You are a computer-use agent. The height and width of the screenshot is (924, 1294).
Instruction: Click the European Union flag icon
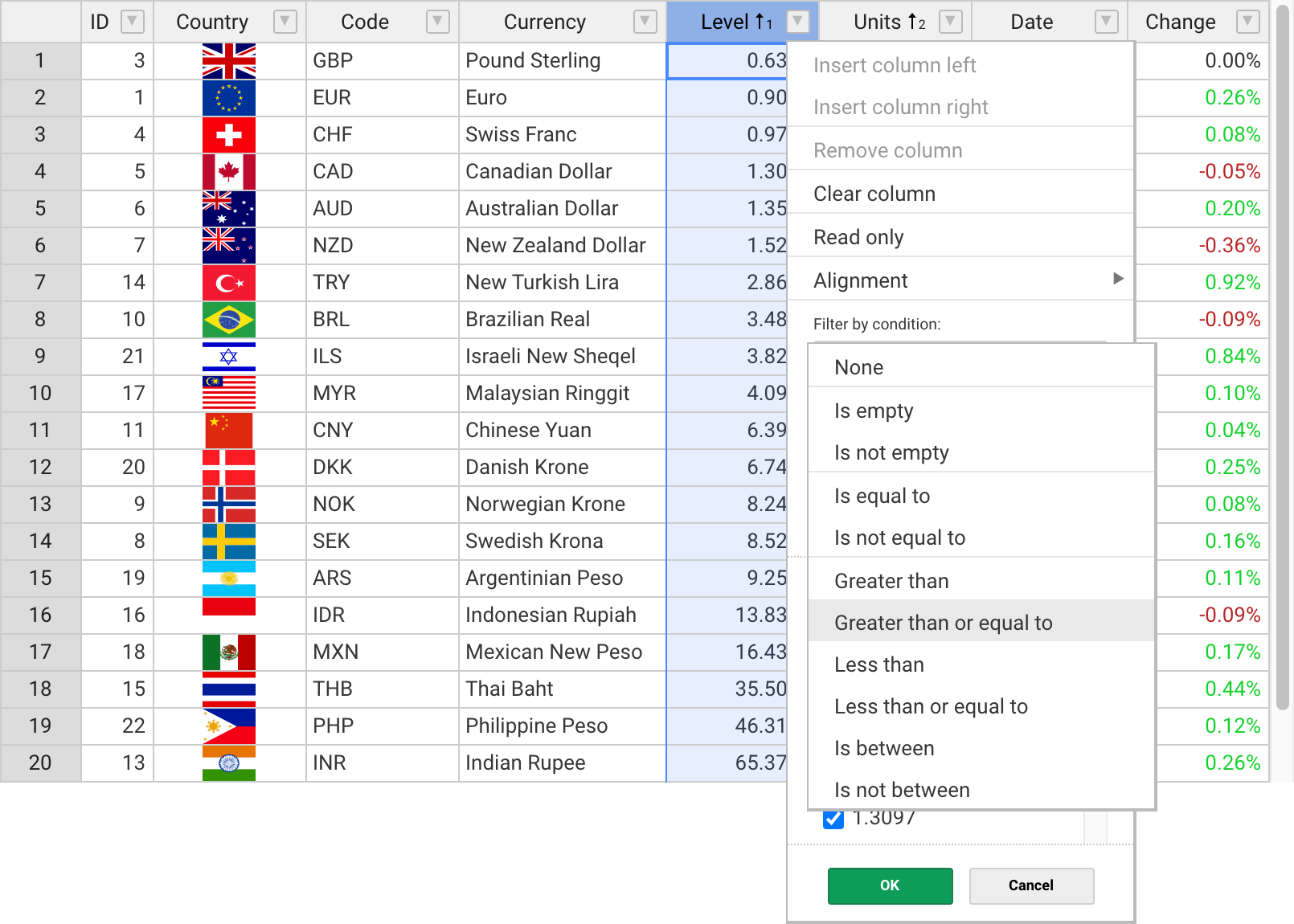click(x=229, y=98)
